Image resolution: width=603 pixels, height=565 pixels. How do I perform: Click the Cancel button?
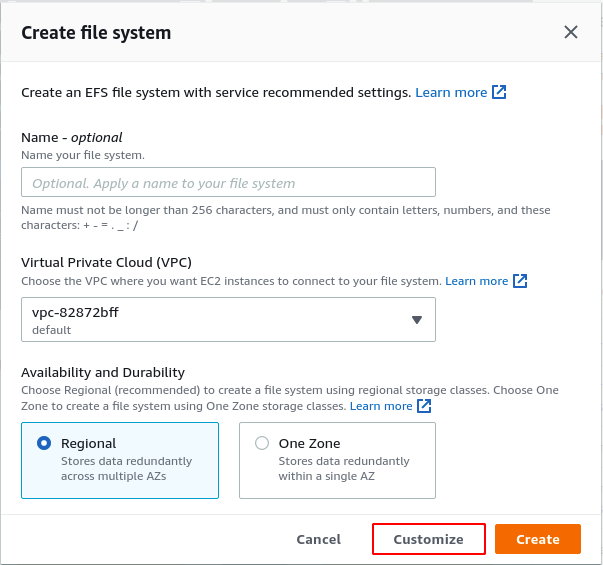318,539
